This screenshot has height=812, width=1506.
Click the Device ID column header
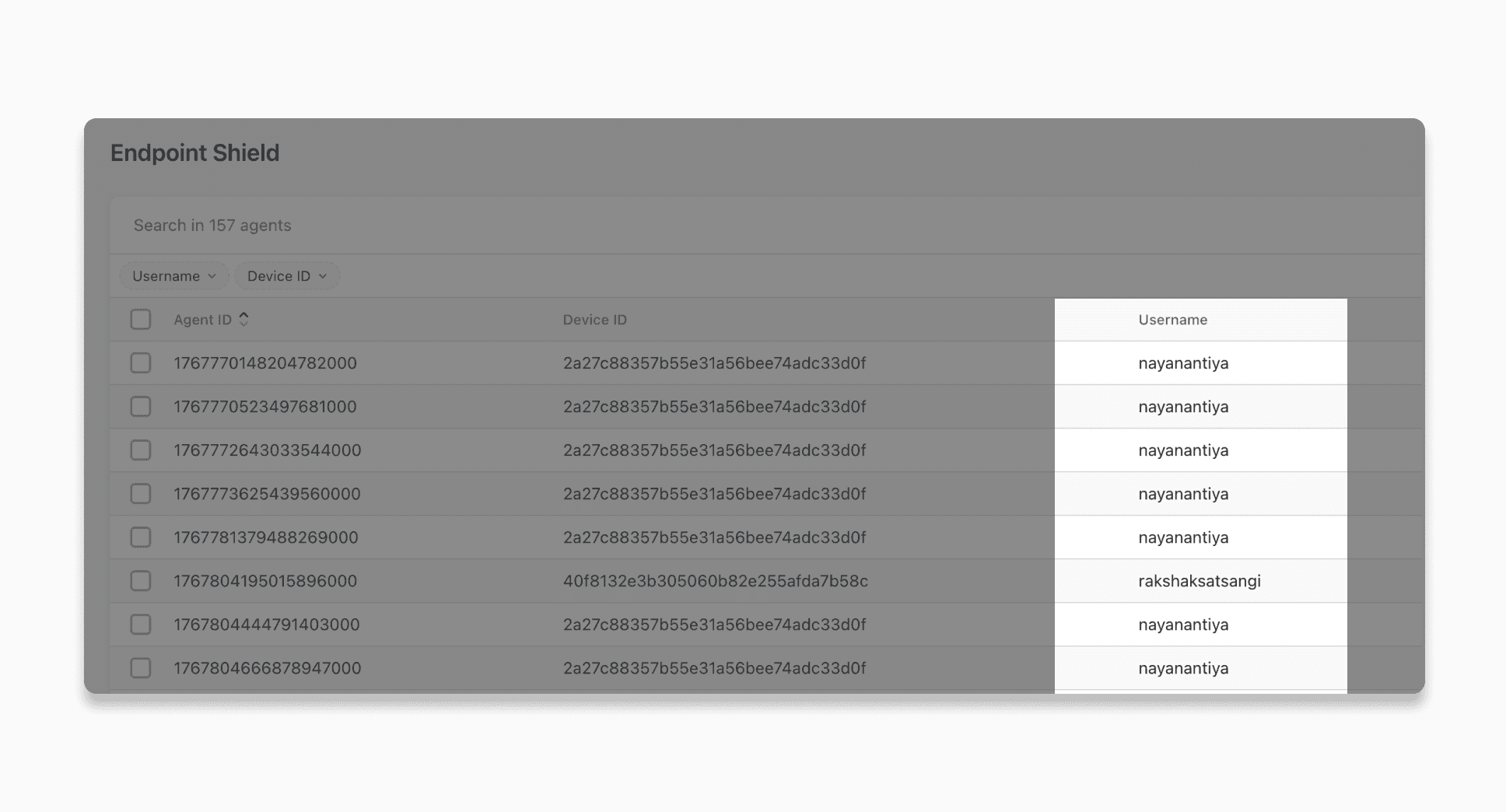(x=595, y=320)
